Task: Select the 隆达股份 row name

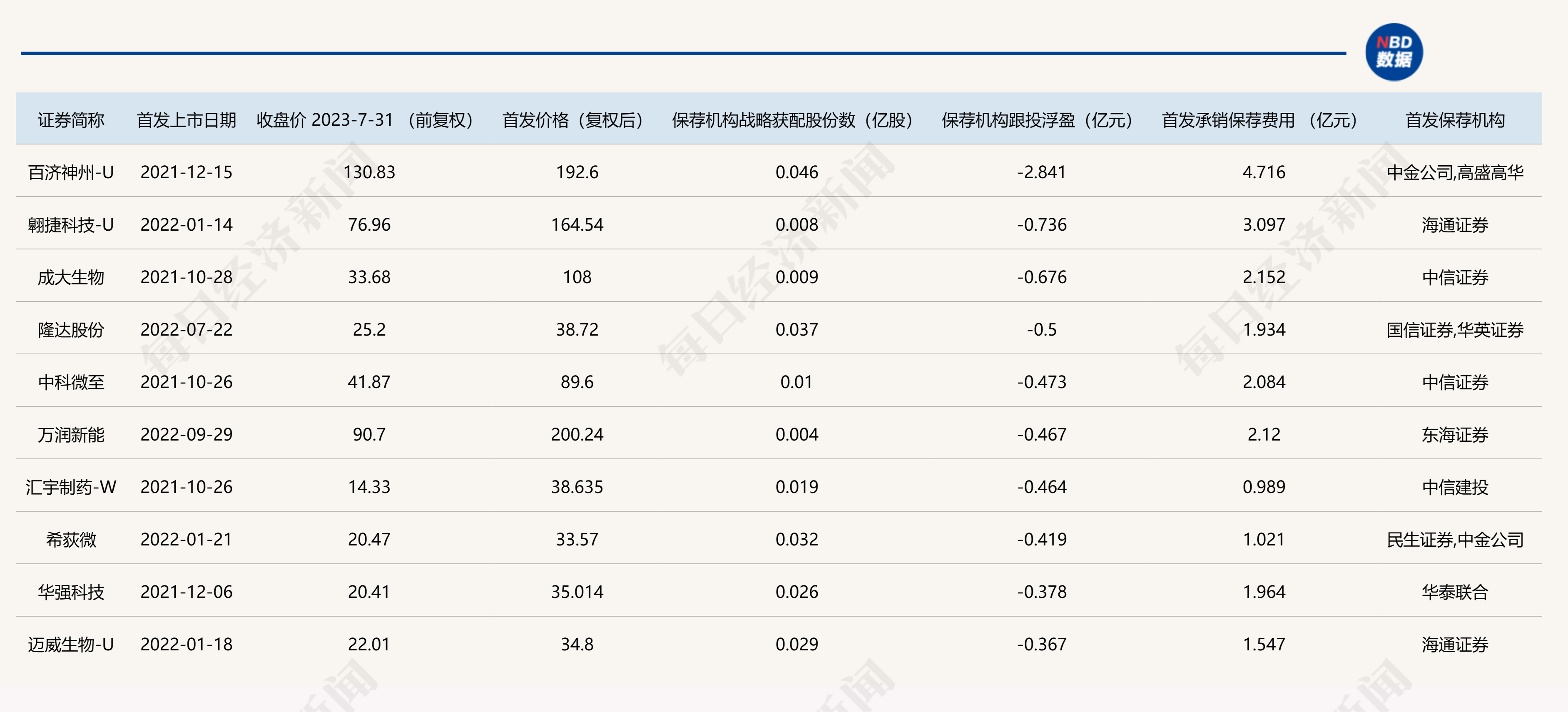Action: pyautogui.click(x=71, y=329)
